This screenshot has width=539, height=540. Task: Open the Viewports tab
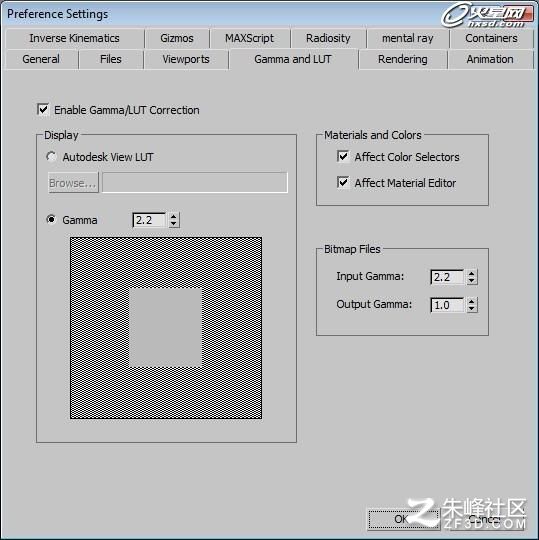point(186,59)
